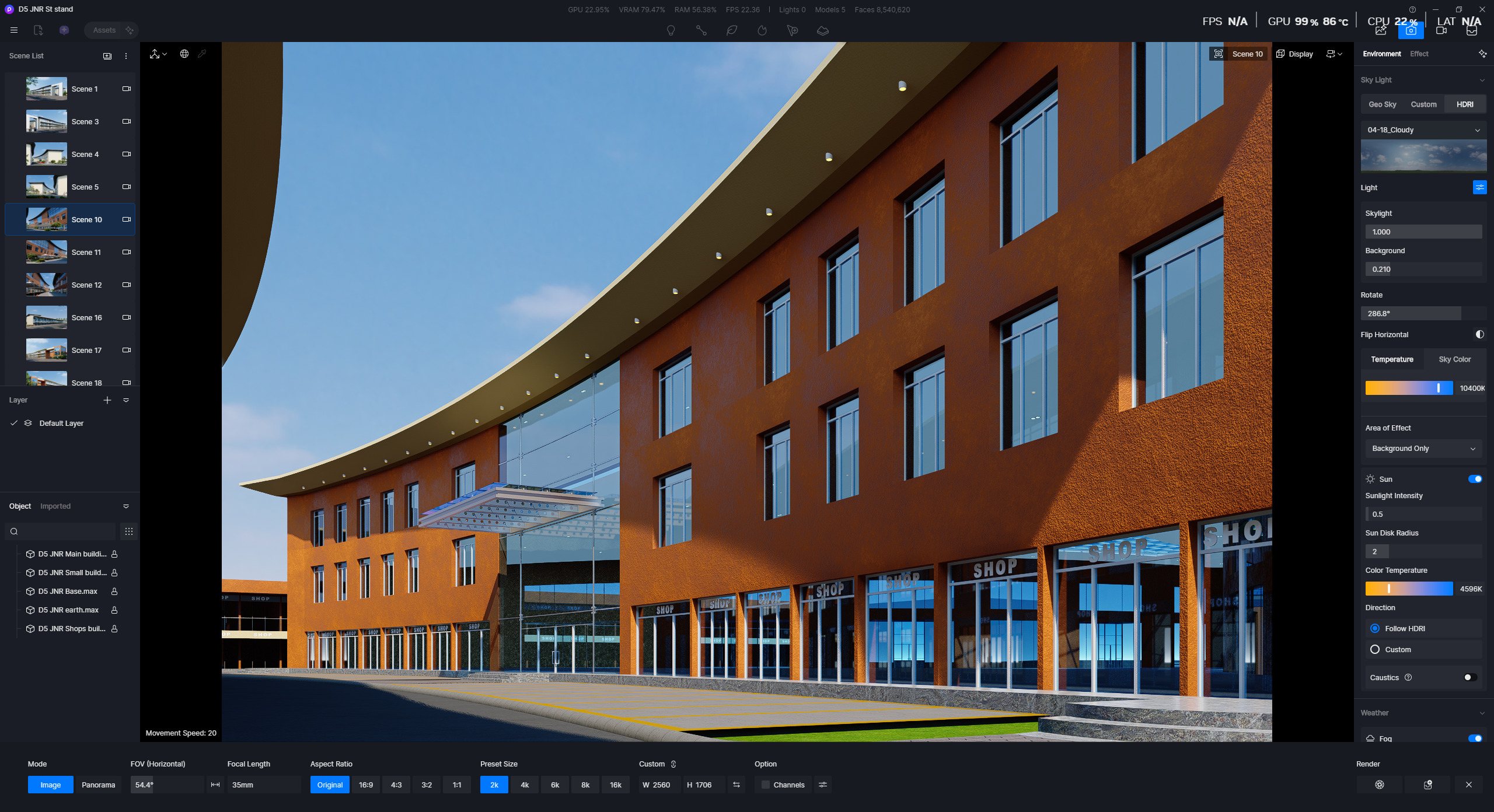Switch to video camera mode
The height and width of the screenshot is (812, 1494).
tap(1441, 30)
